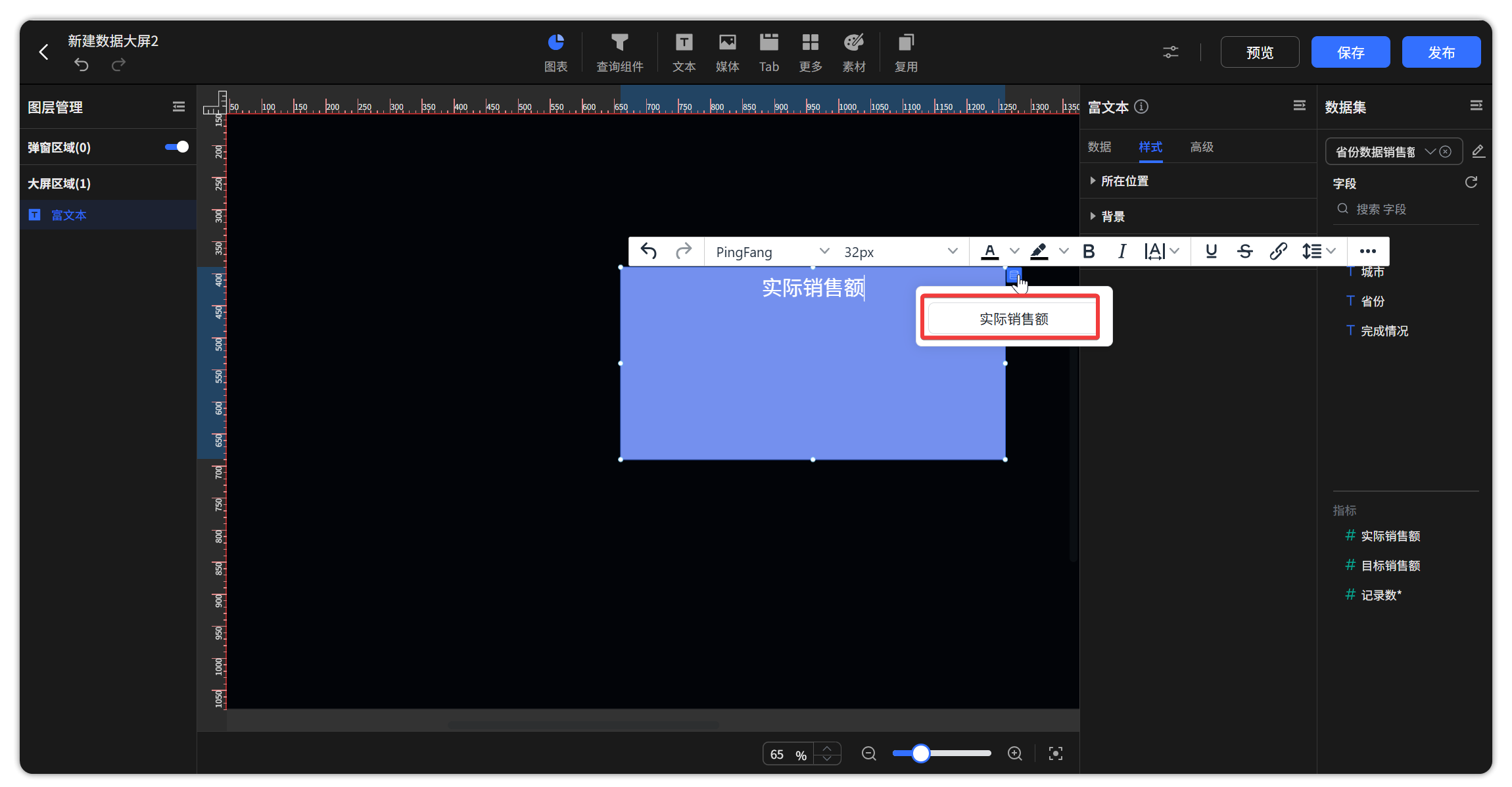Click the 富文本 info icon

tap(1141, 107)
